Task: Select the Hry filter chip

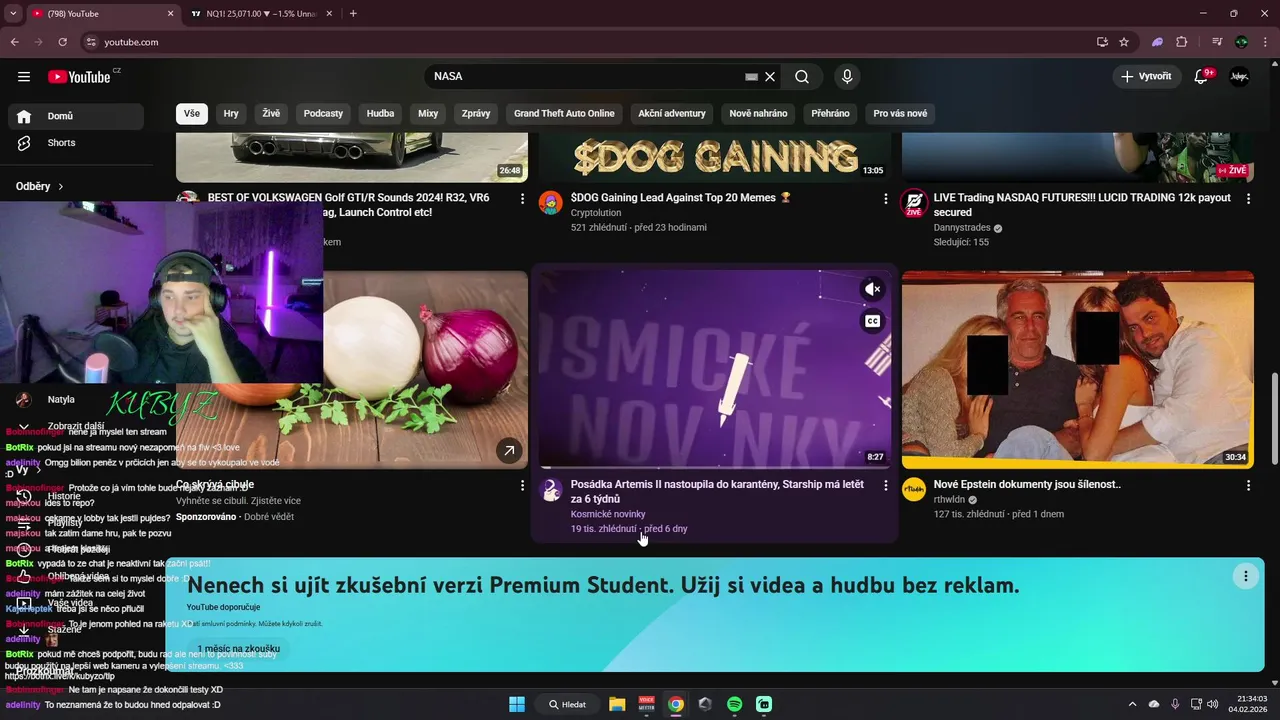Action: tap(231, 114)
